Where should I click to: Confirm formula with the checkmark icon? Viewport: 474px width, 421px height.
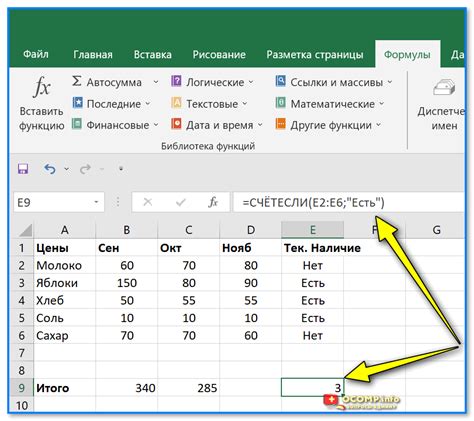pyautogui.click(x=181, y=202)
